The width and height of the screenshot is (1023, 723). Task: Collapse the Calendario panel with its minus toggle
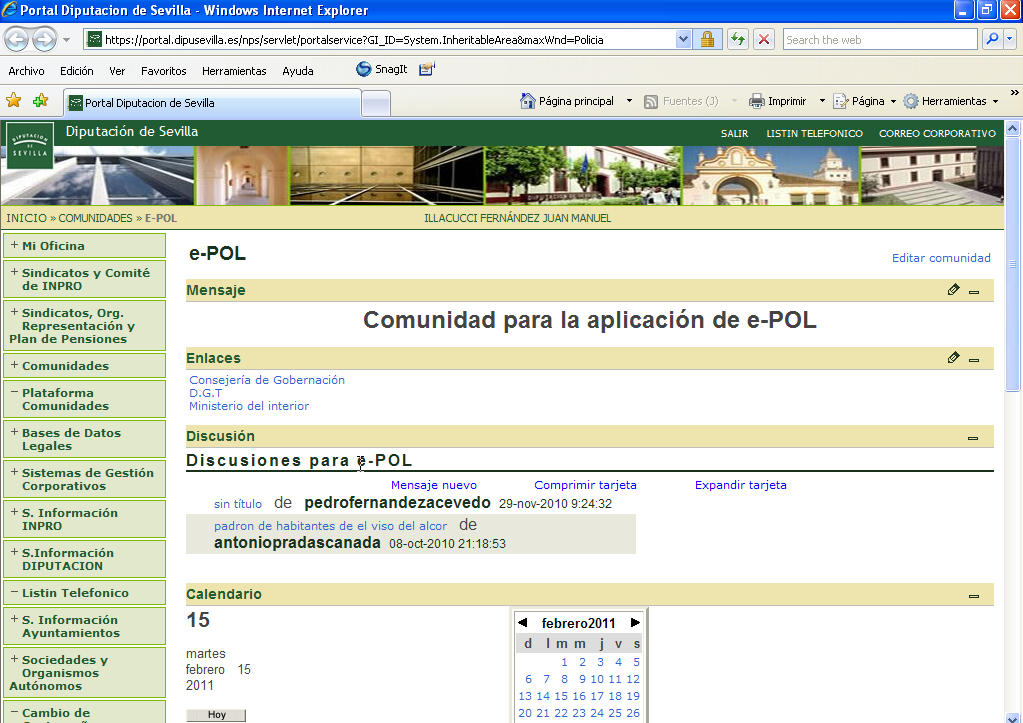pos(973,594)
